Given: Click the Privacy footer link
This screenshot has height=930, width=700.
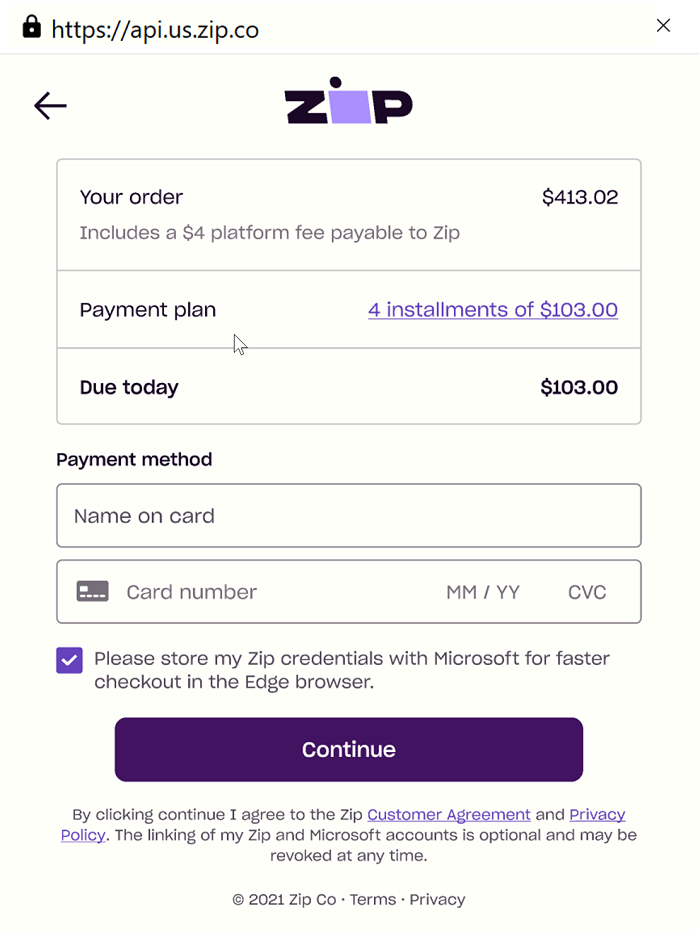Looking at the screenshot, I should [x=437, y=899].
